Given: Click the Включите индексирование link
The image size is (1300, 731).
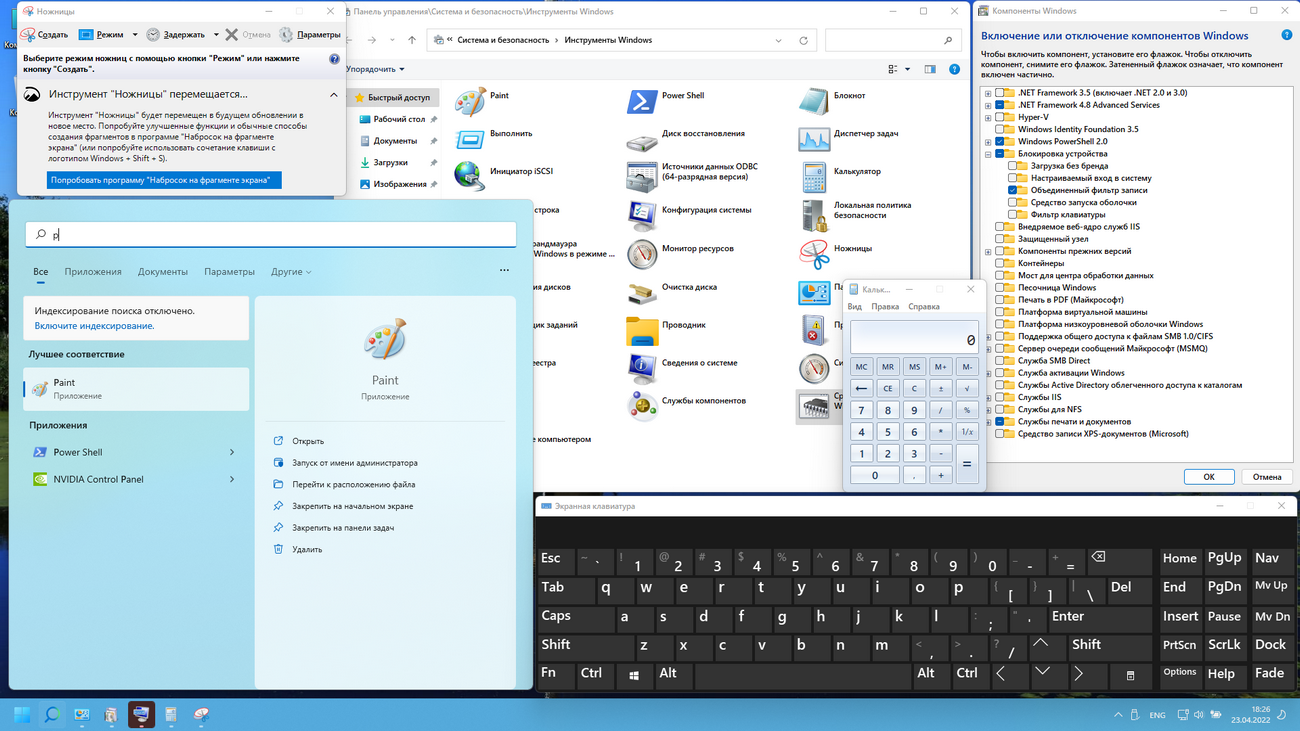Looking at the screenshot, I should pyautogui.click(x=94, y=326).
